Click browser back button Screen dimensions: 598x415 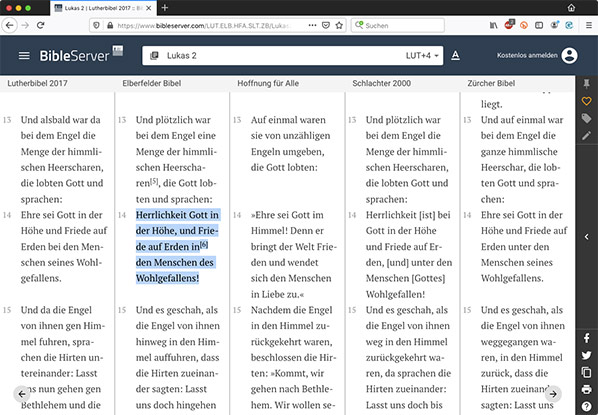click(10, 26)
